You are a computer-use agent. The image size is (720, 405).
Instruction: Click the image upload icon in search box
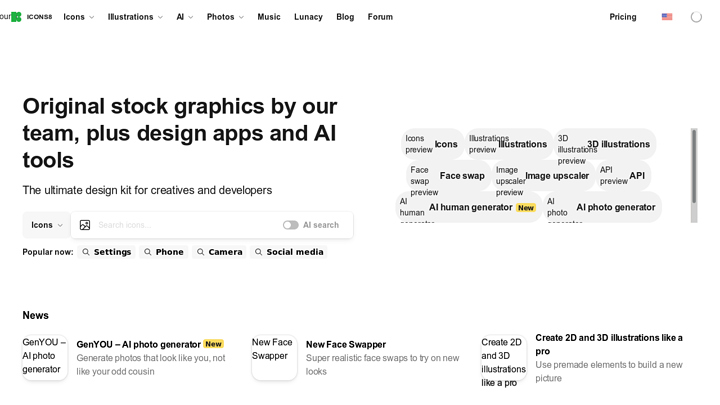[x=85, y=225]
